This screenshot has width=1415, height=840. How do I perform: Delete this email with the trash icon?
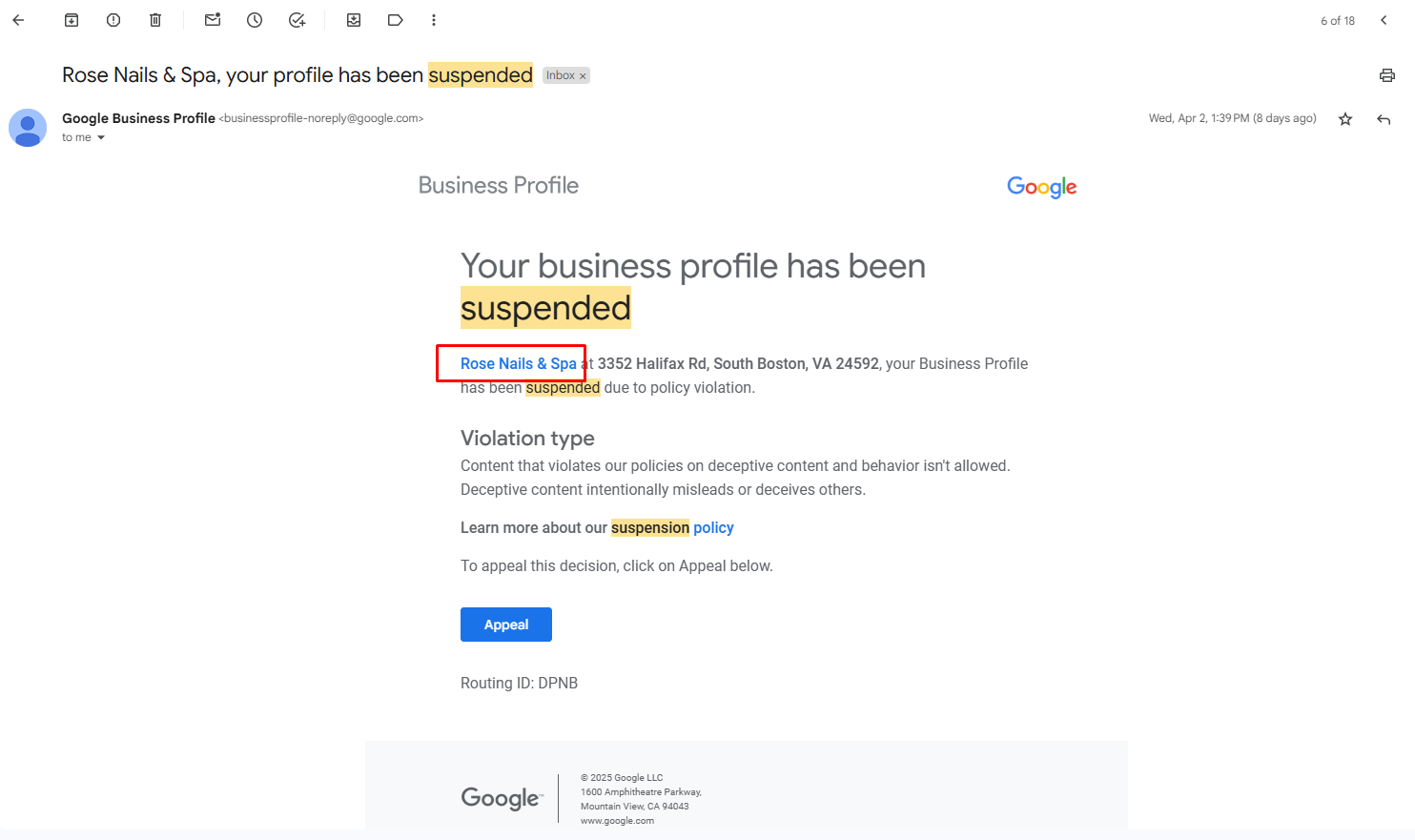tap(155, 20)
